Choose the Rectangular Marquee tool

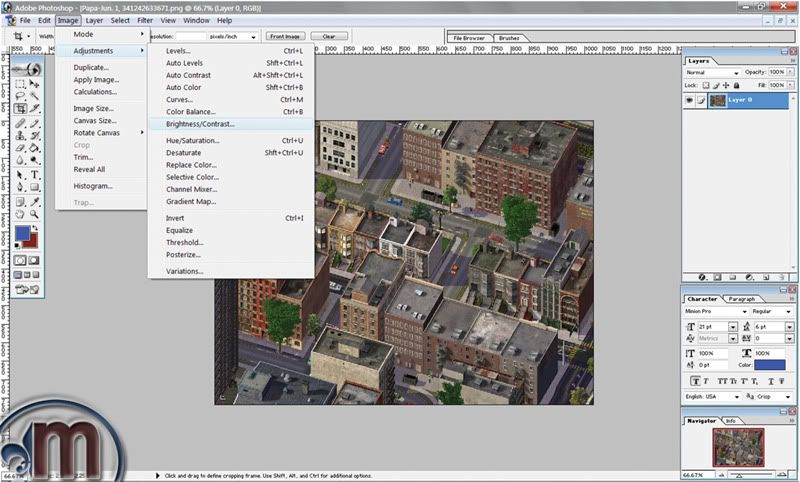pyautogui.click(x=21, y=82)
